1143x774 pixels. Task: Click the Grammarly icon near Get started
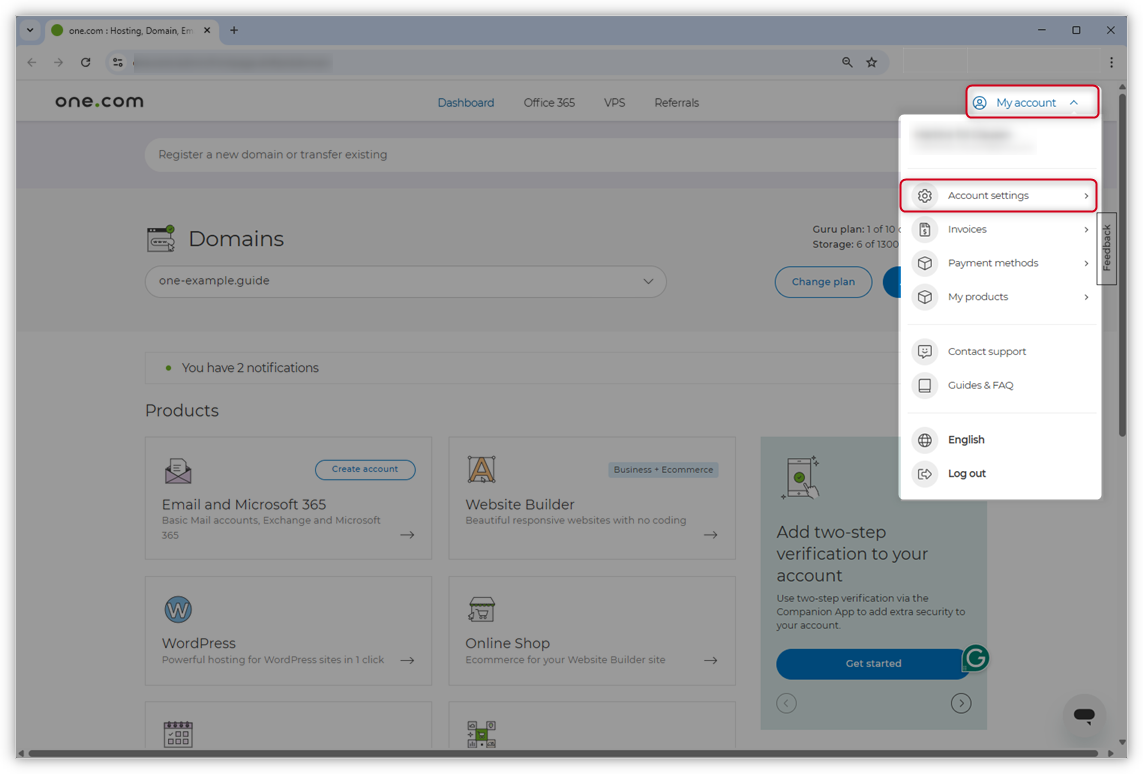click(x=974, y=658)
